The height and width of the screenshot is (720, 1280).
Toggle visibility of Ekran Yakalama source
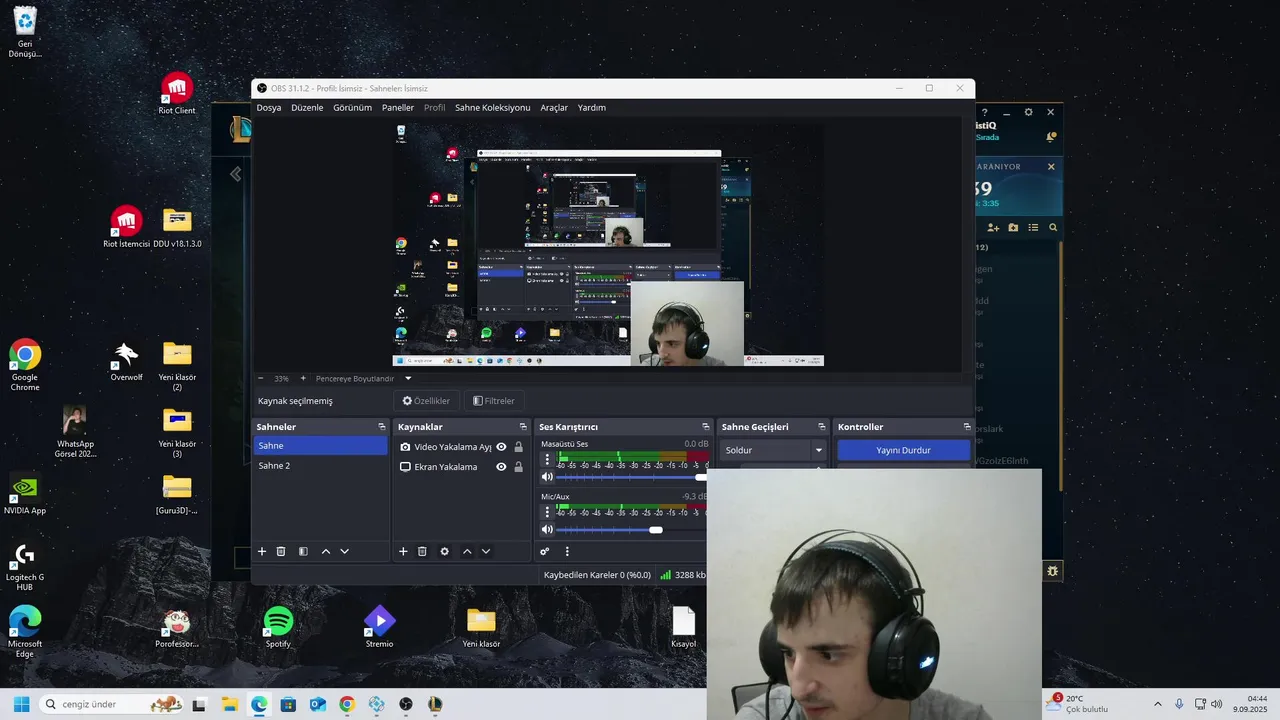coord(501,467)
